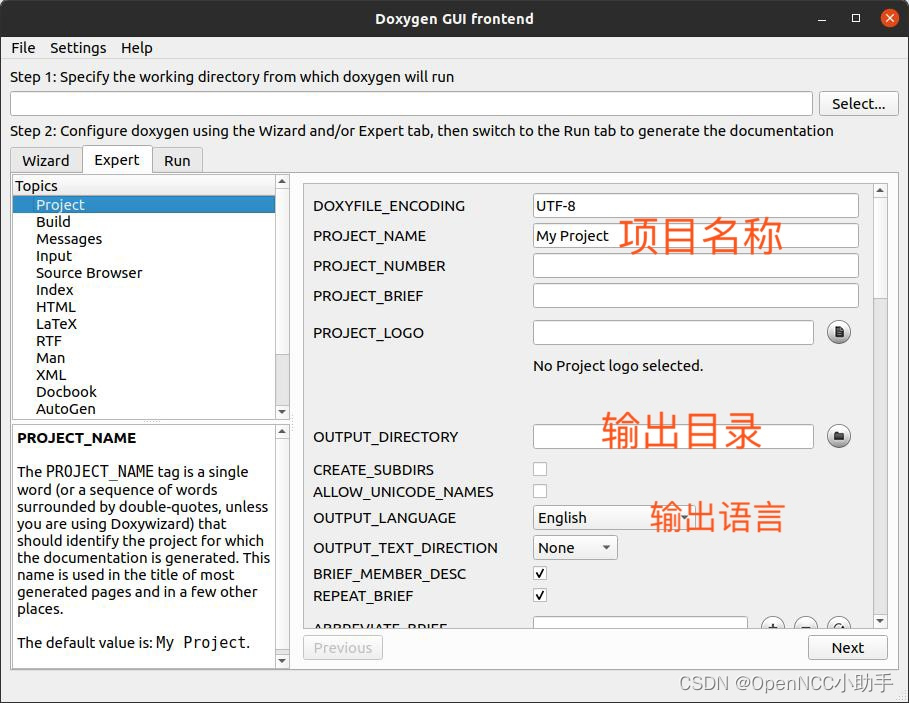Click the PROJECT_BRIEF input field
This screenshot has height=703, width=909.
point(696,296)
